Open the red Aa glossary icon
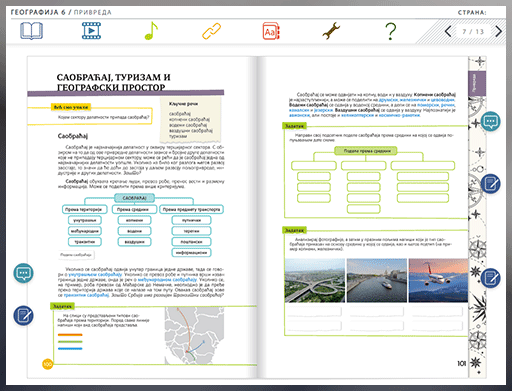This screenshot has width=512, height=391. (271, 31)
